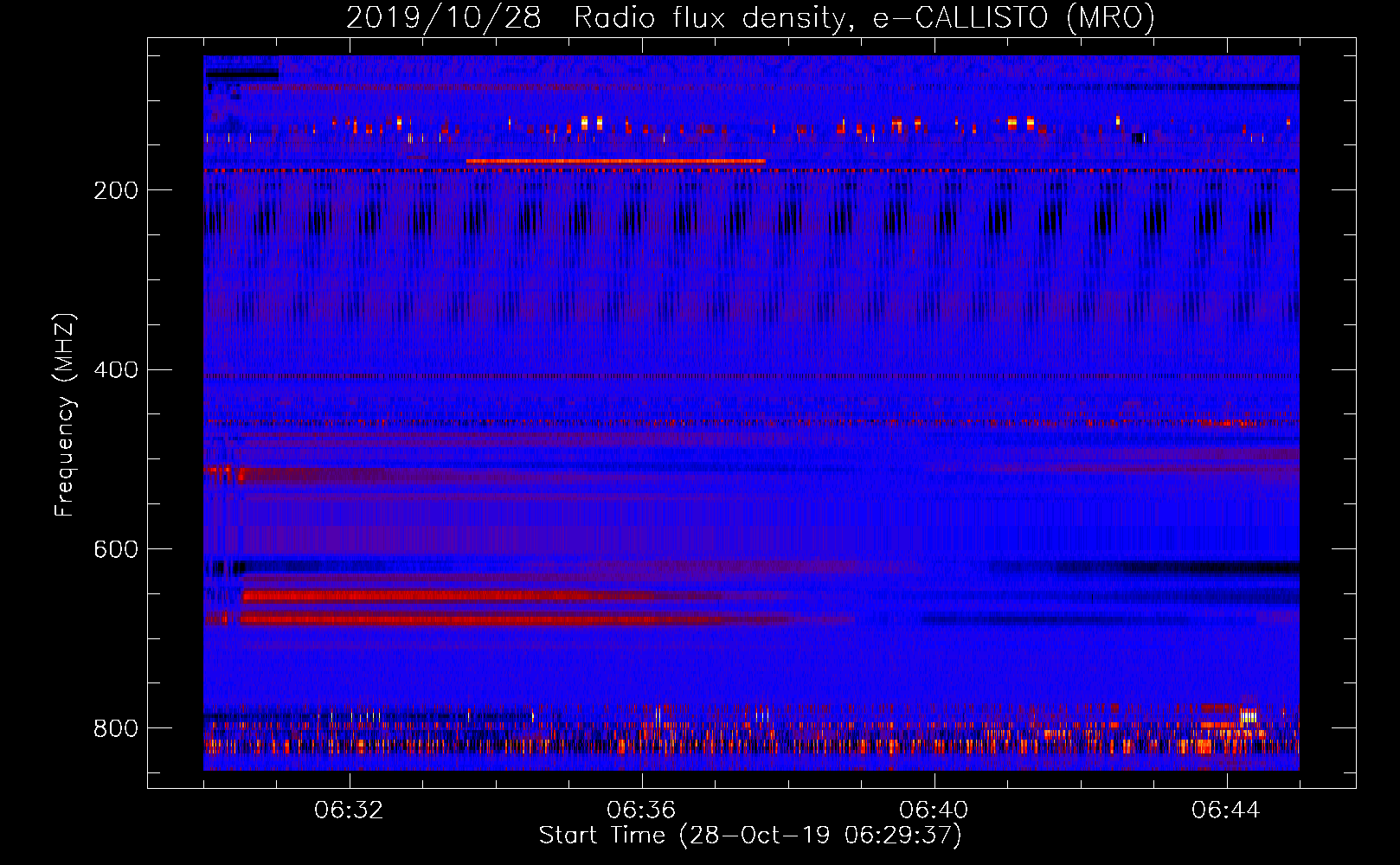
Task: Click the 600 frequency tick label
Action: tap(116, 550)
